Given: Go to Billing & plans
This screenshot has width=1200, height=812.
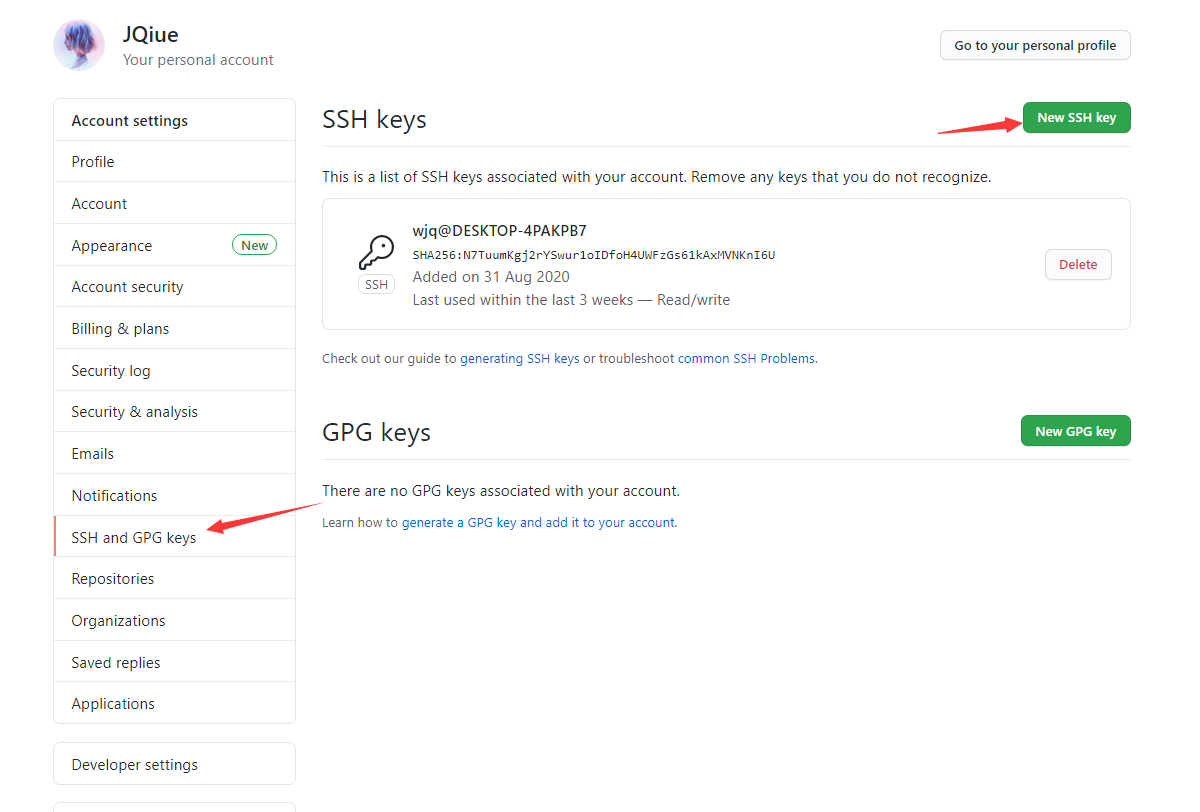Looking at the screenshot, I should 120,329.
